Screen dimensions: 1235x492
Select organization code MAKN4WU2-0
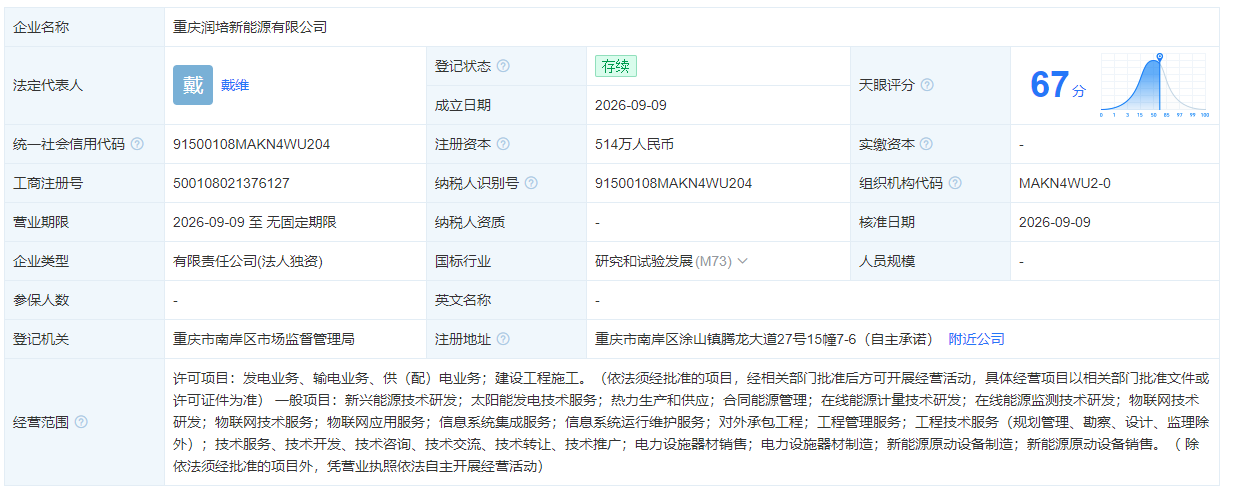pos(1065,183)
